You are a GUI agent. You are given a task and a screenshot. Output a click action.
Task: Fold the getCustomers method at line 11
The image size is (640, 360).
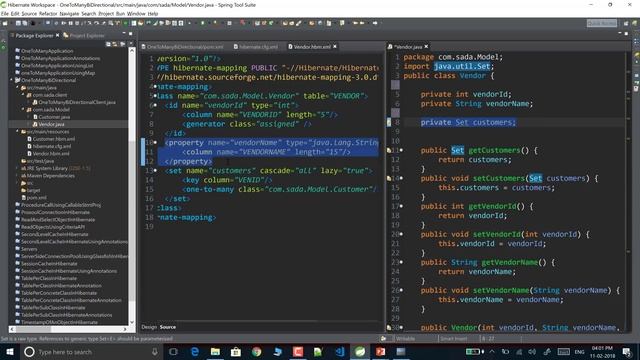pos(402,150)
